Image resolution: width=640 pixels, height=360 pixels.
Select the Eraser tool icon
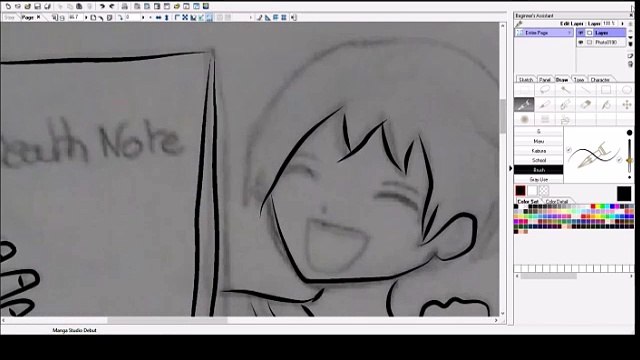(585, 105)
